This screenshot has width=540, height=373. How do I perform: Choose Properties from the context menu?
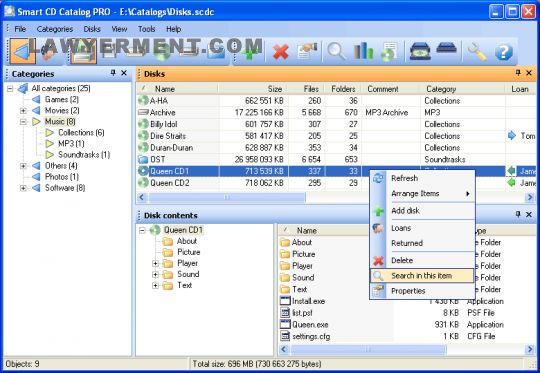423,291
